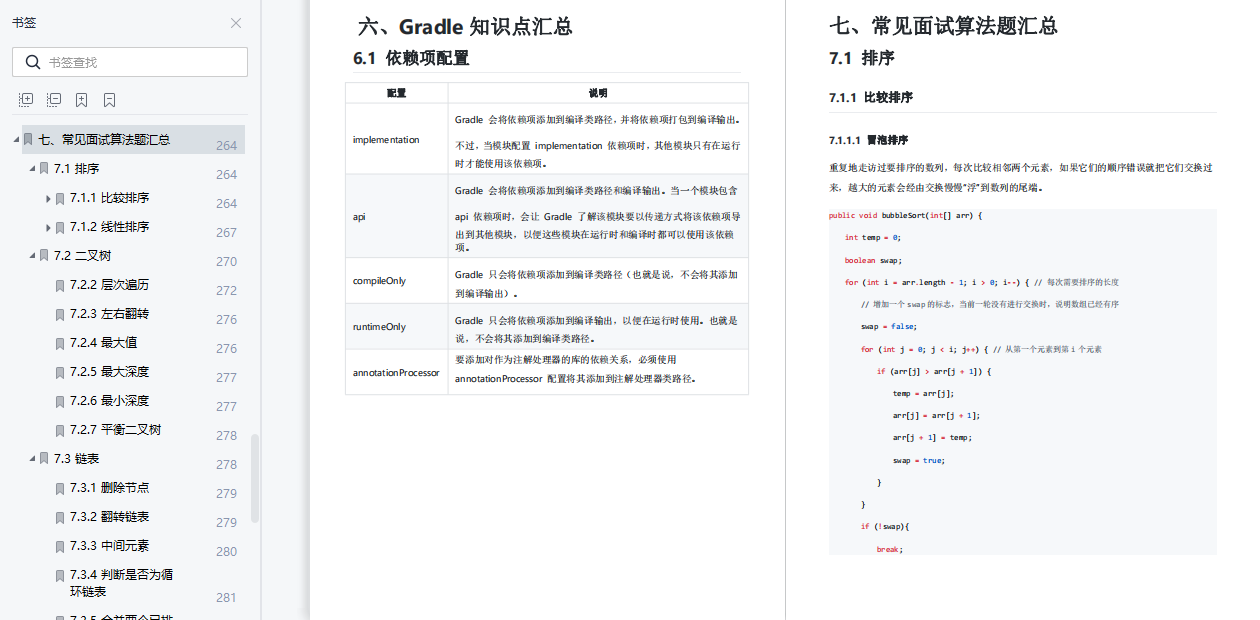Click bookmark flag icon beside 7.2.3 左右翻转

[x=60, y=314]
